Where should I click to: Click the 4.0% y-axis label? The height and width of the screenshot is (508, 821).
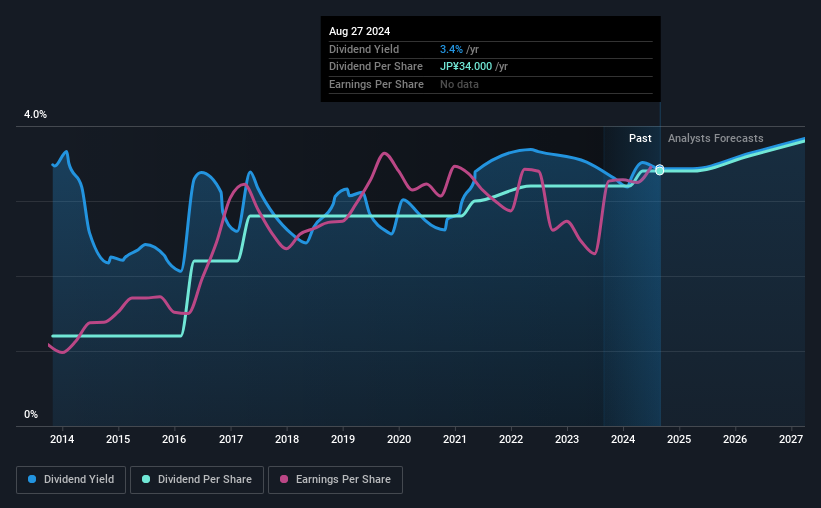pos(35,114)
